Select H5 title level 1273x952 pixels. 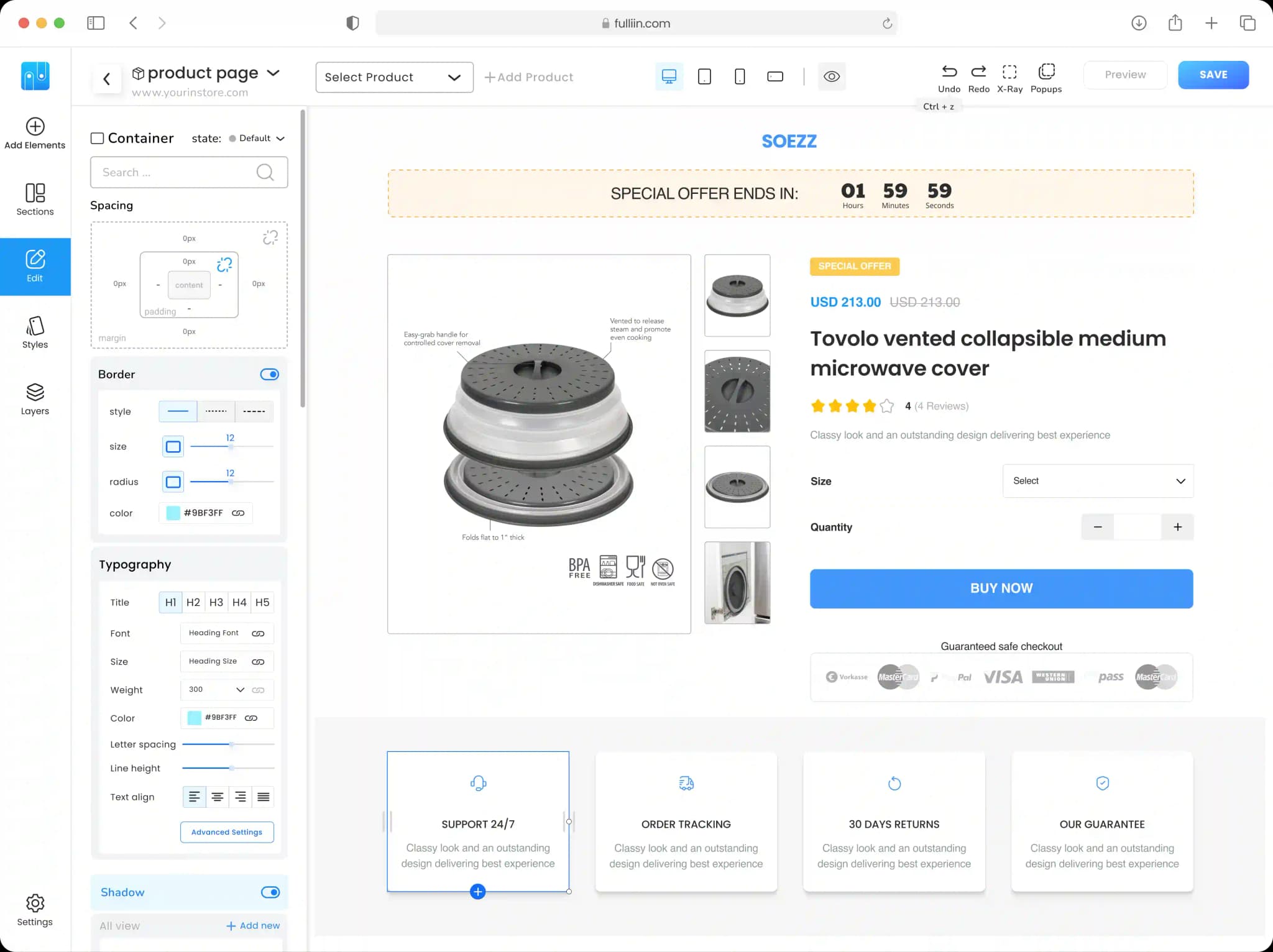[x=262, y=602]
